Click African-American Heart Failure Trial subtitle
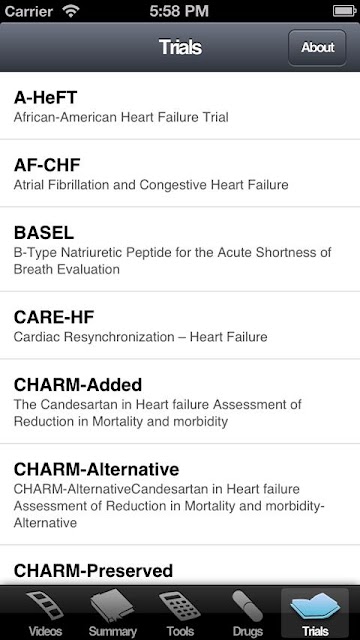 coord(121,117)
